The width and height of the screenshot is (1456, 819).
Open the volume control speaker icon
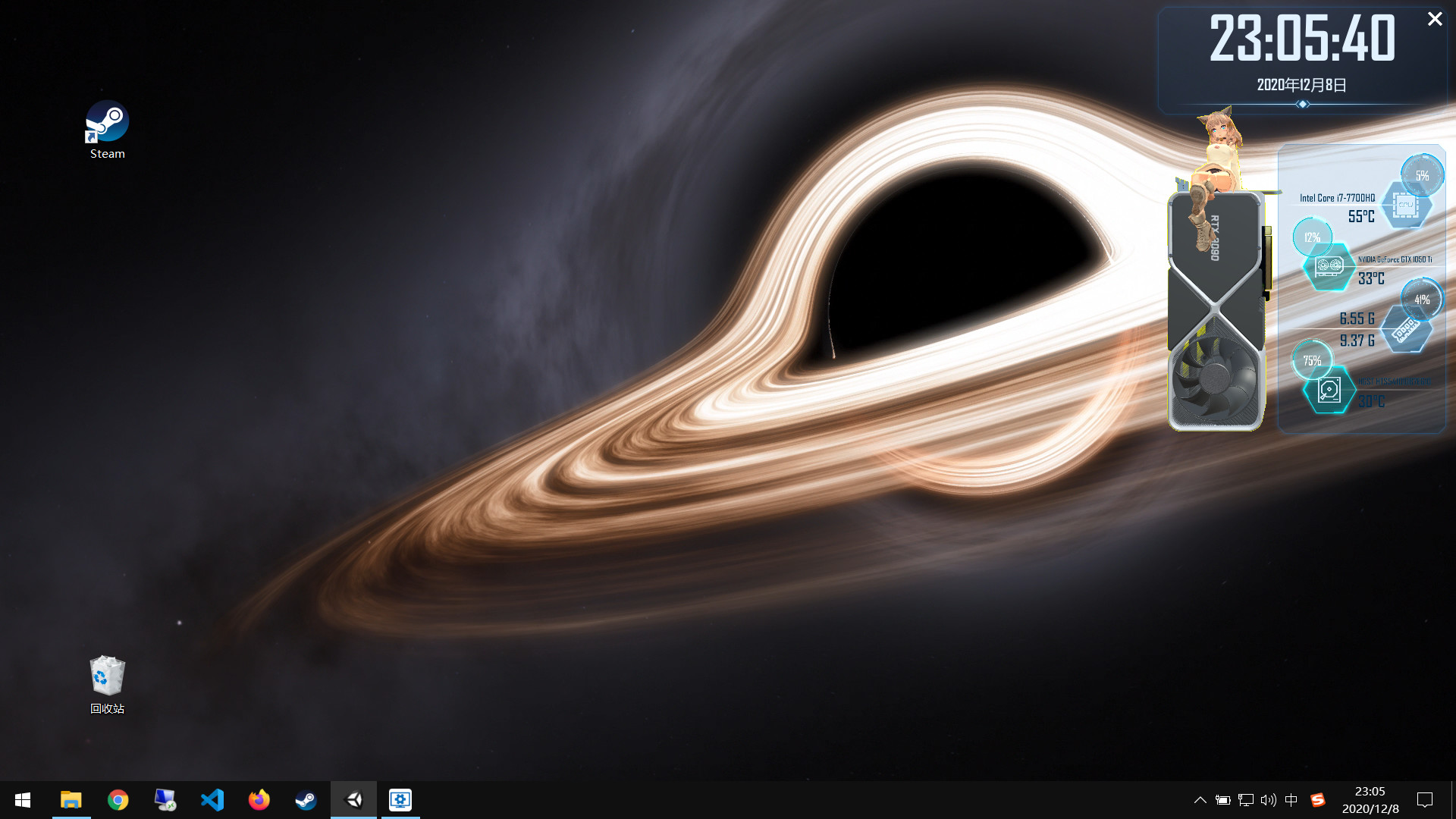pos(1268,800)
